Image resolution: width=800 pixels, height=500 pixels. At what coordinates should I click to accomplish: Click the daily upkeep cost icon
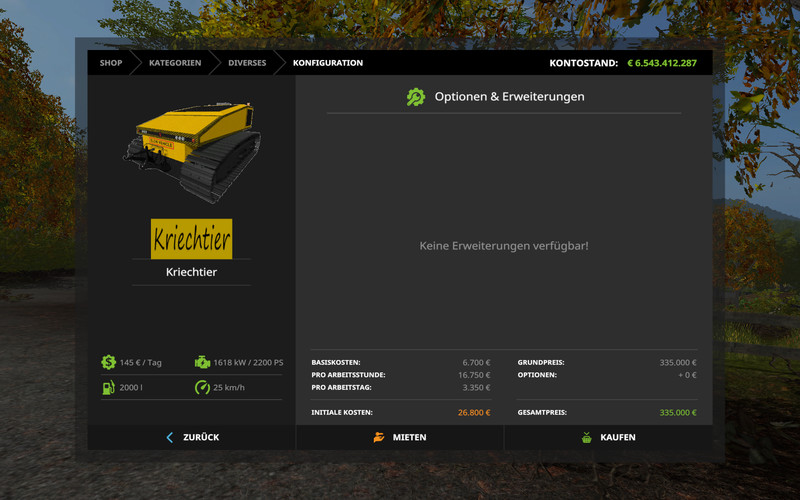(108, 362)
